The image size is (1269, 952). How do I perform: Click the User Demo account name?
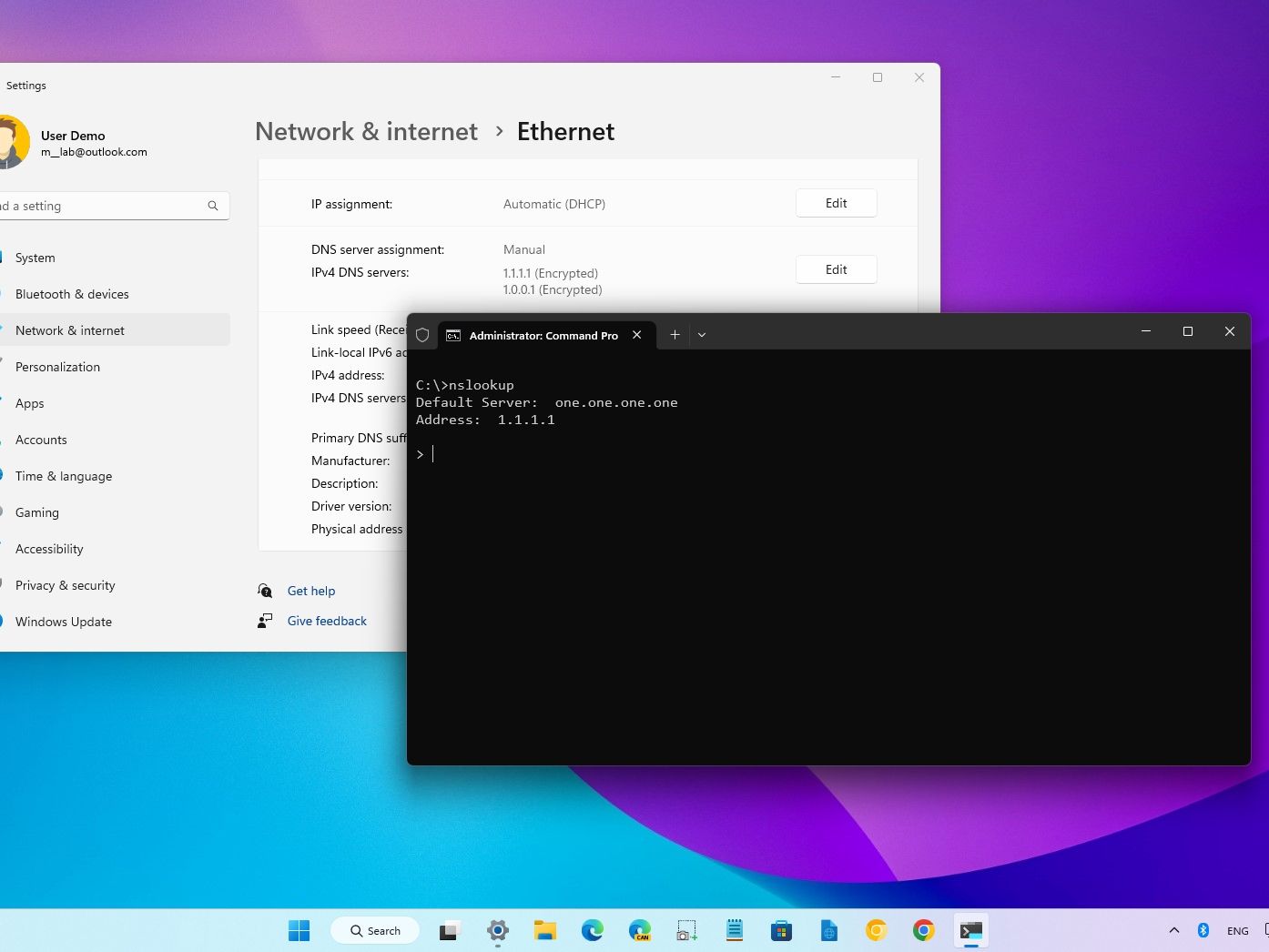[x=73, y=136]
